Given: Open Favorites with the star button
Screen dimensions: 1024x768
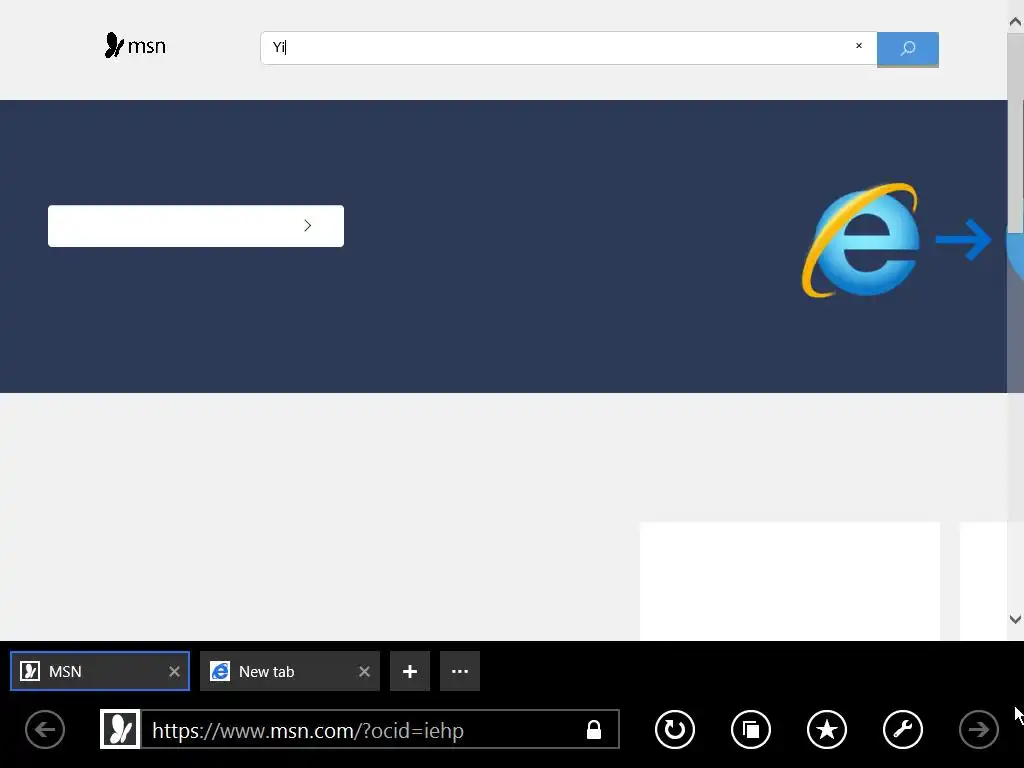Looking at the screenshot, I should pos(827,729).
